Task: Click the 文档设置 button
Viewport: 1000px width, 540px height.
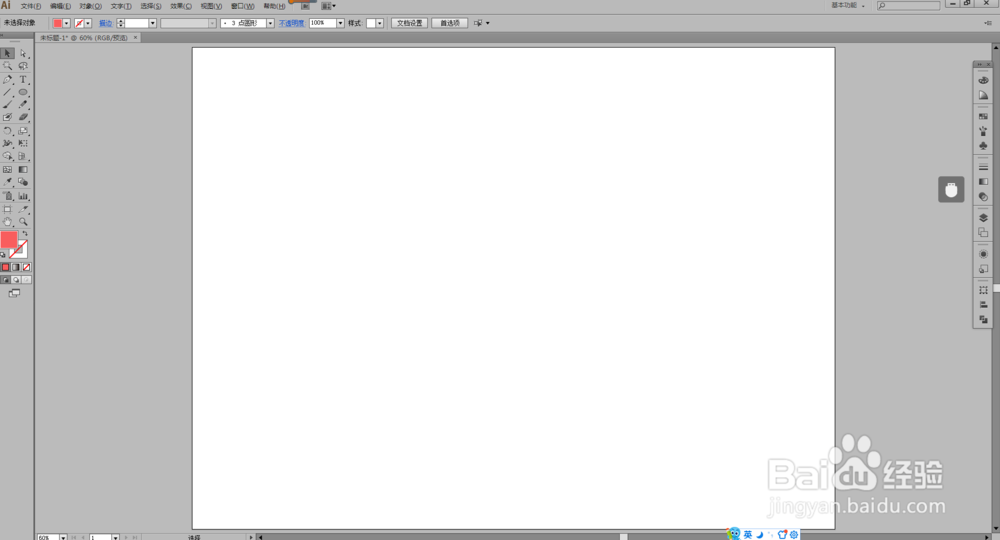Action: pyautogui.click(x=409, y=23)
